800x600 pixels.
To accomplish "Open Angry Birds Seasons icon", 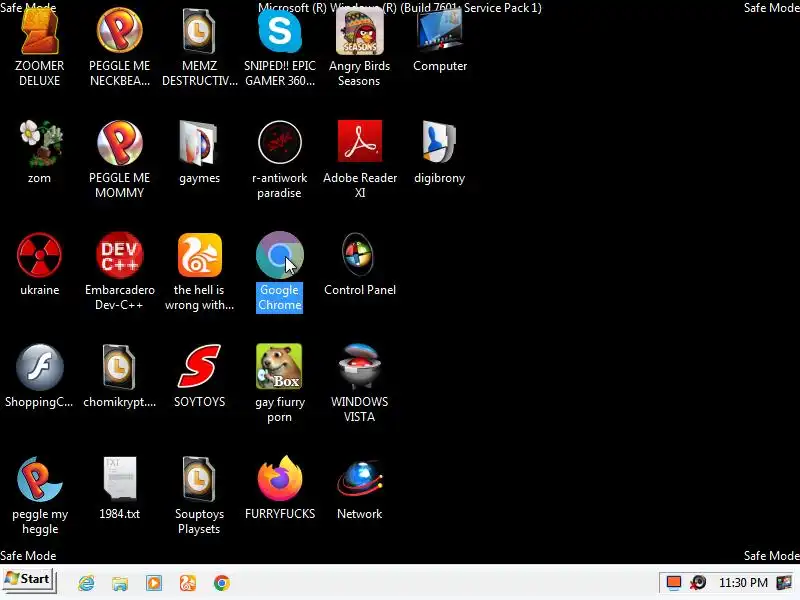I will [x=360, y=33].
